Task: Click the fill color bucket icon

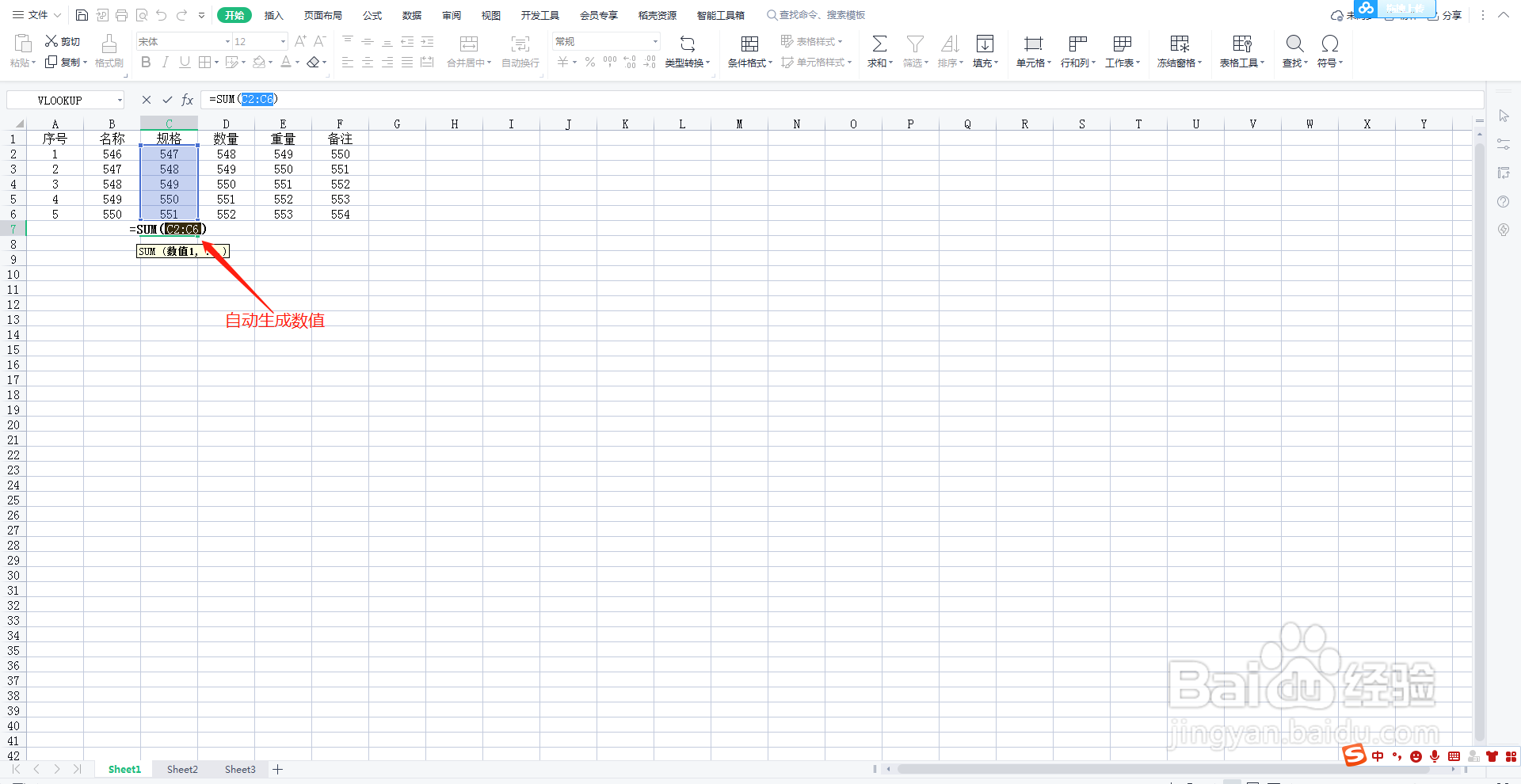Action: [259, 62]
